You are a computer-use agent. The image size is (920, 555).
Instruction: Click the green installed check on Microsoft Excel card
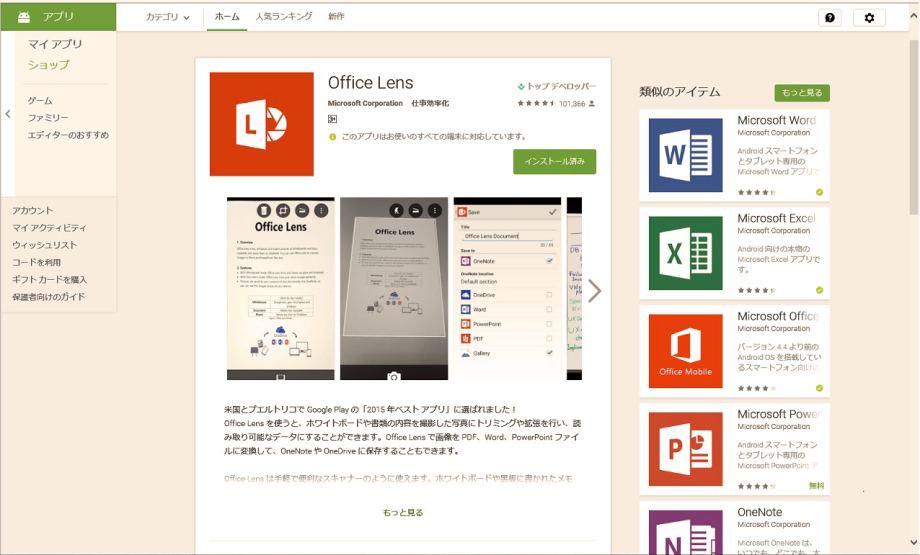click(819, 290)
